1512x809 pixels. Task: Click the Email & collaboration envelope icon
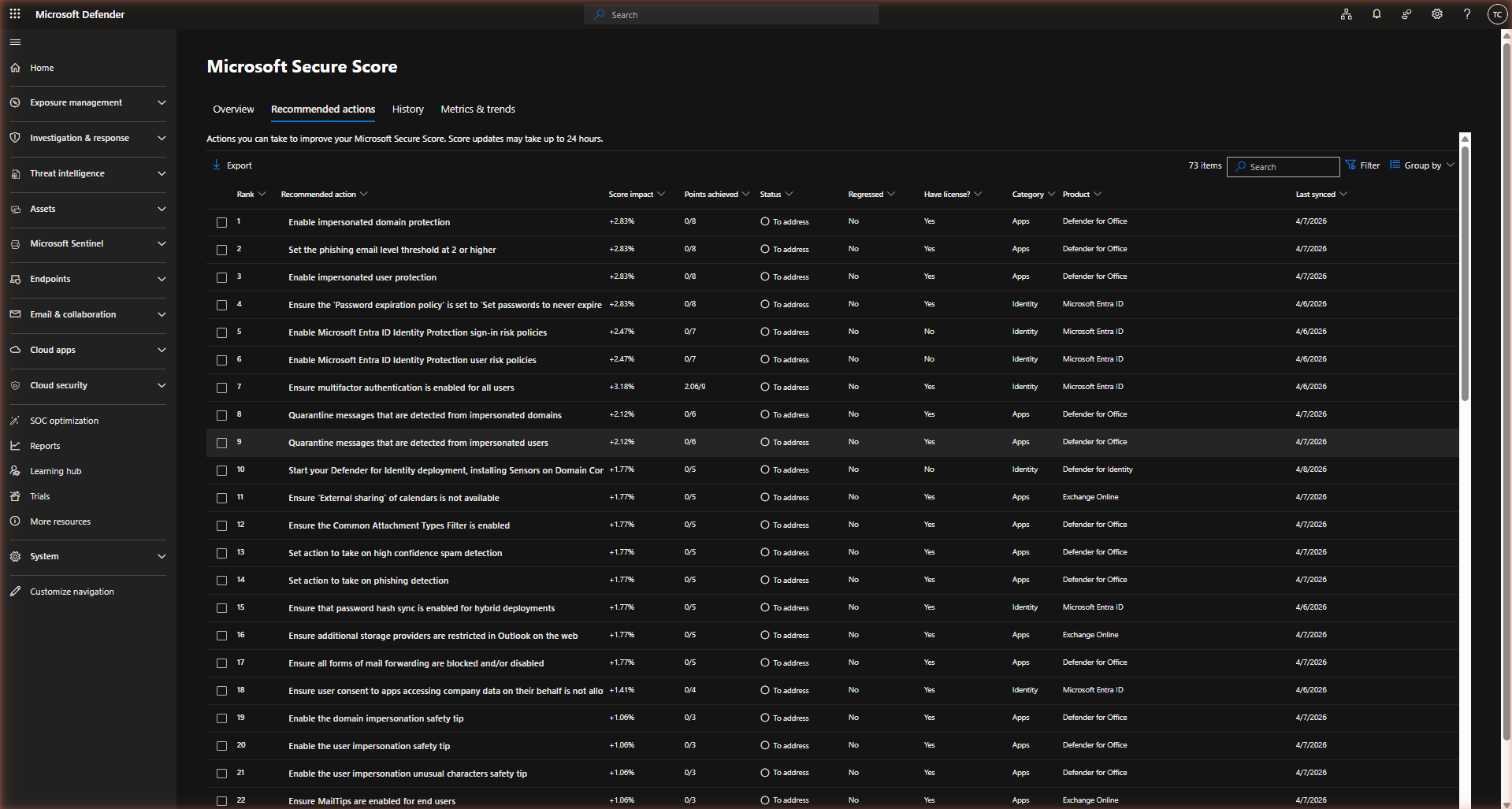pyautogui.click(x=15, y=314)
